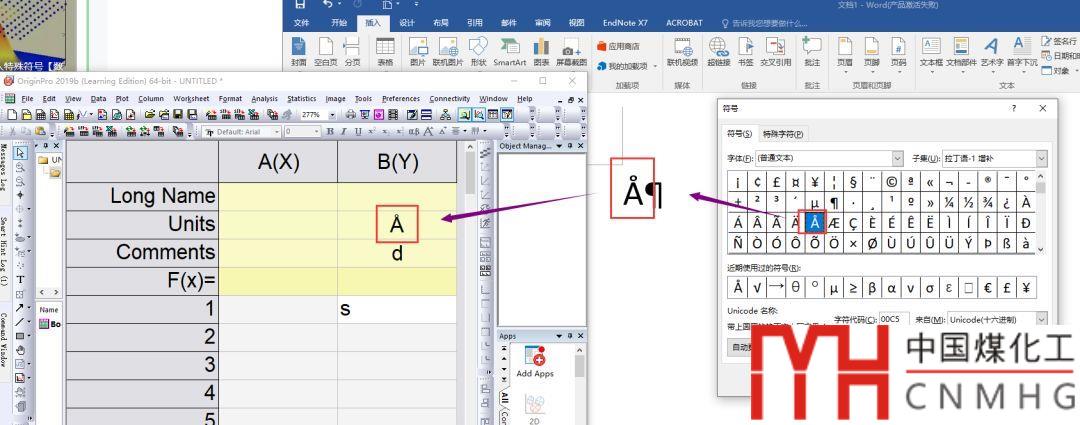Expand the 子集 subset dropdown

pyautogui.click(x=1041, y=158)
